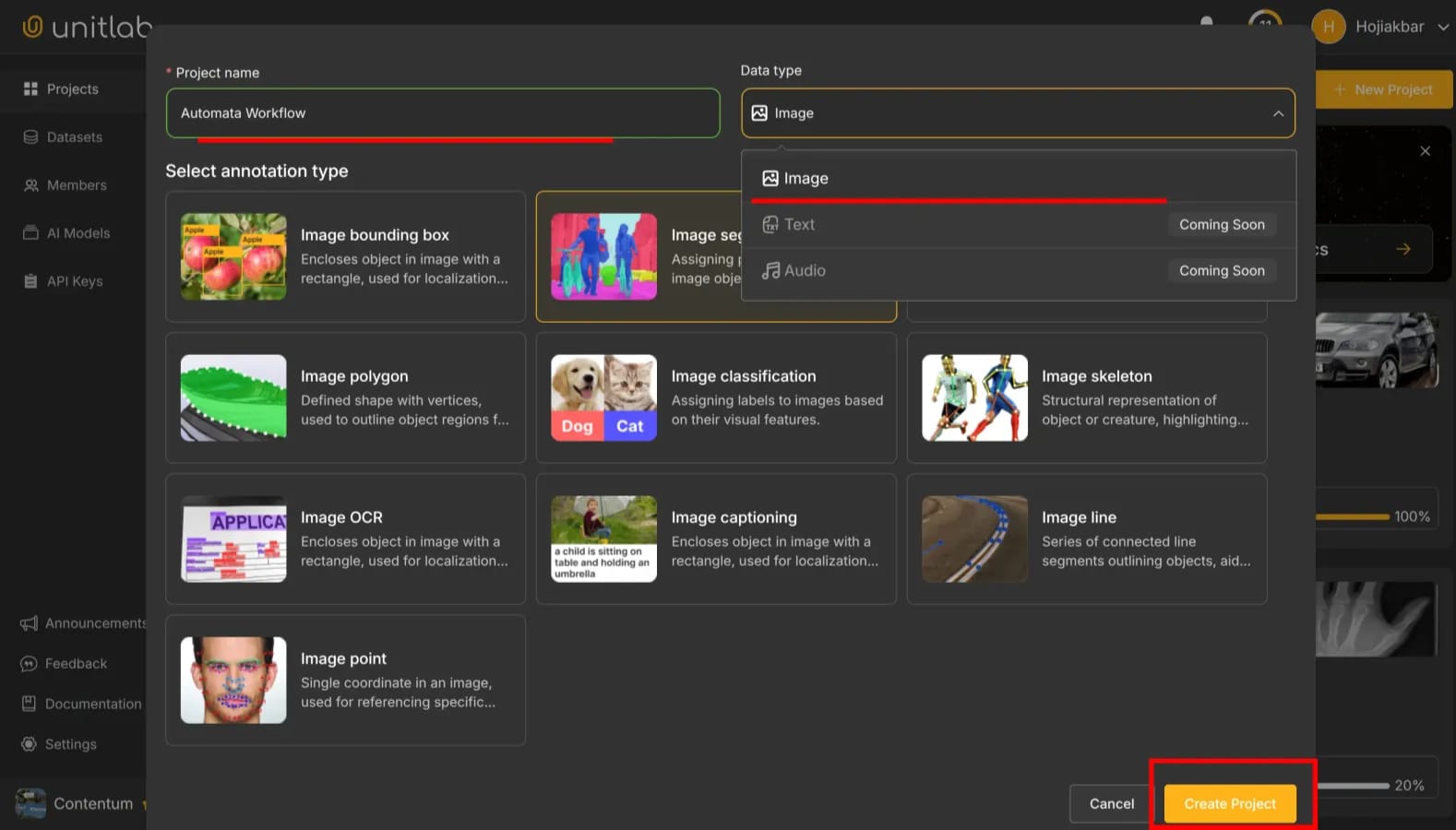Choose the Image classification annotation type
This screenshot has width=1456, height=830.
pos(715,397)
